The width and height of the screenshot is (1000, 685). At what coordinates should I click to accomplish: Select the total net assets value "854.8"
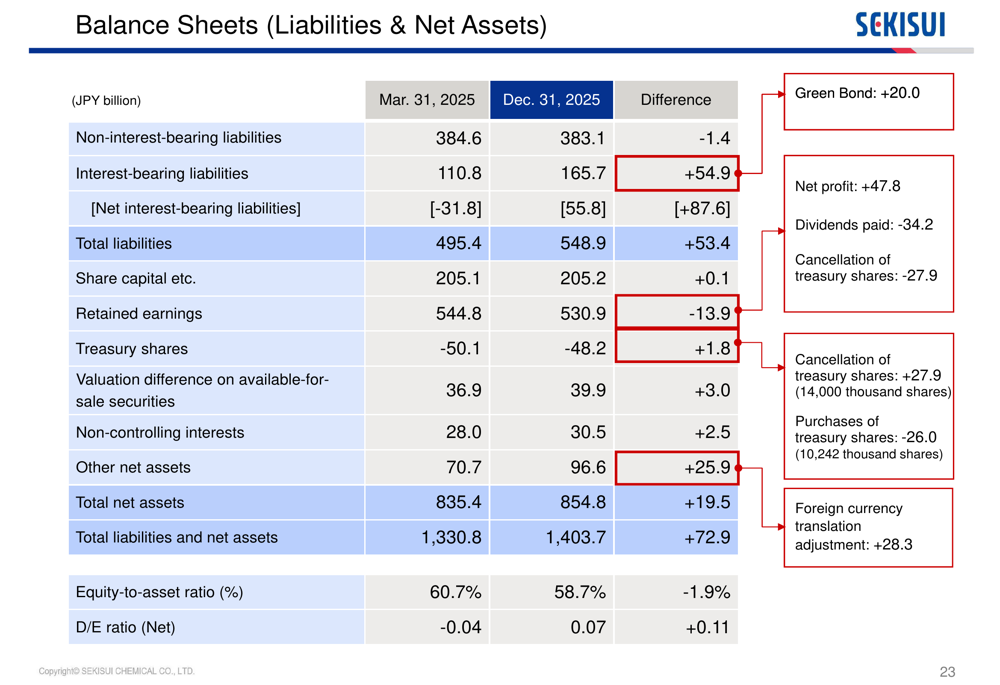click(x=583, y=503)
